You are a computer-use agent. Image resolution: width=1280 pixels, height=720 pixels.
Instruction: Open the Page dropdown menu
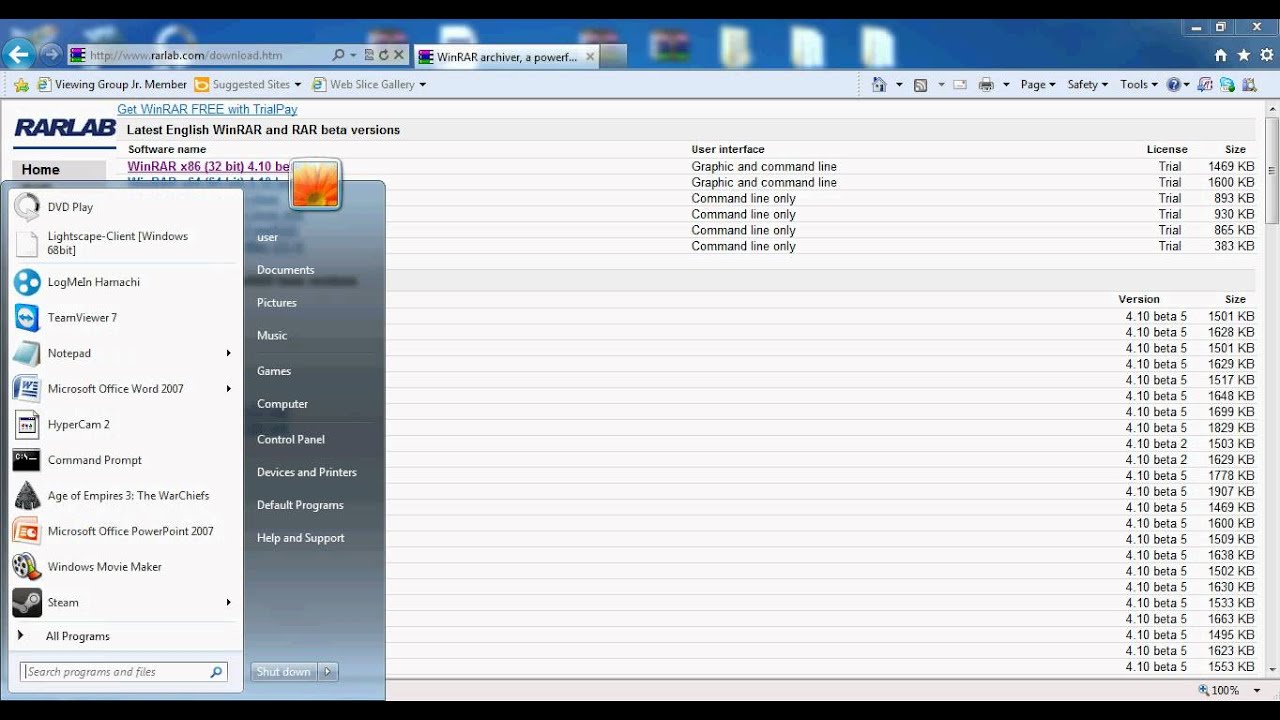1038,85
